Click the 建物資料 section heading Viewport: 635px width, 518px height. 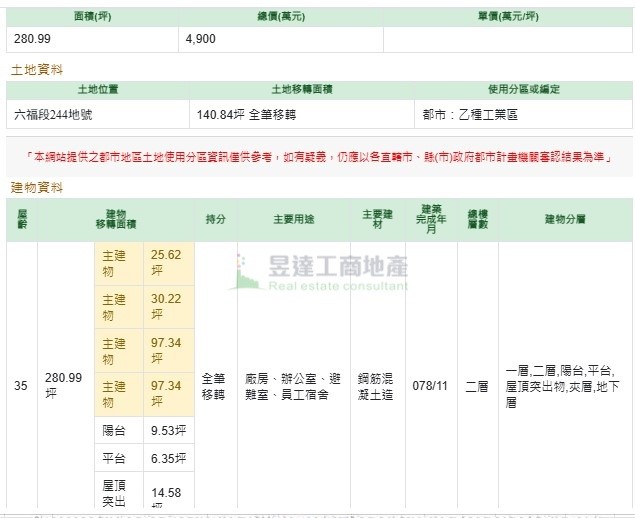coord(37,187)
